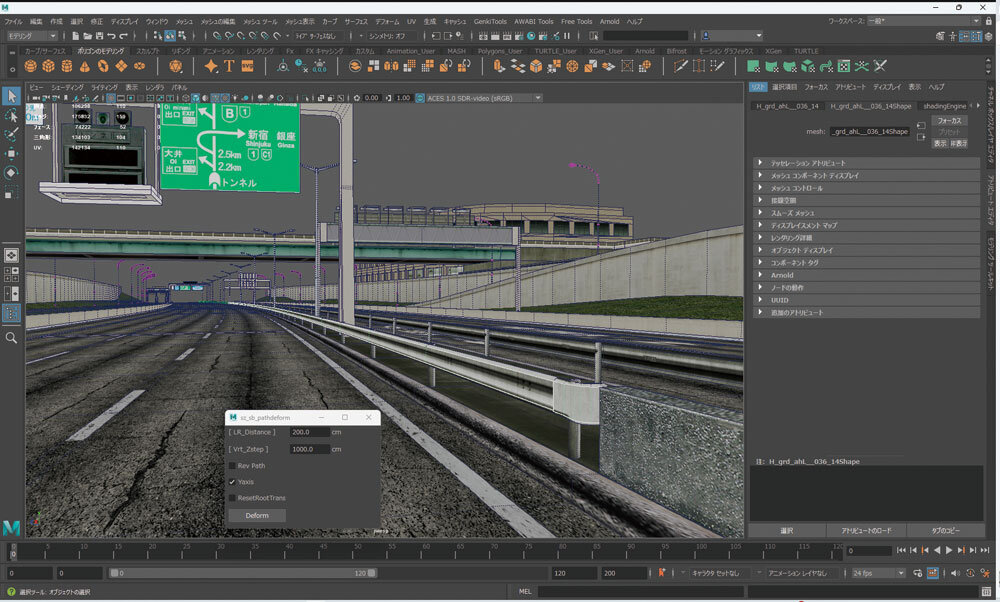The height and width of the screenshot is (602, 1000).
Task: Click the magnifier search icon in left sidebar
Action: [11, 338]
